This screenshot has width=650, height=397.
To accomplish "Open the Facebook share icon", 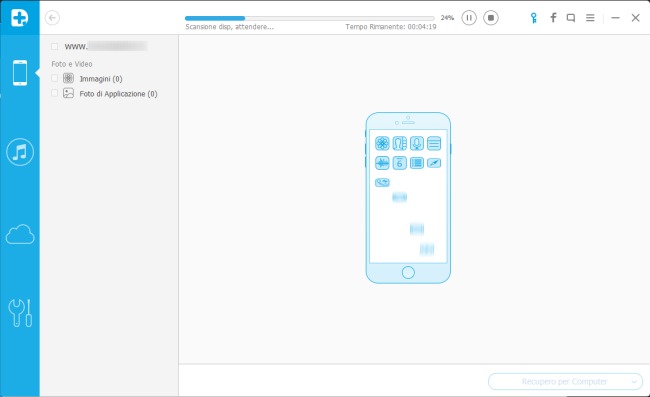I will tap(553, 17).
